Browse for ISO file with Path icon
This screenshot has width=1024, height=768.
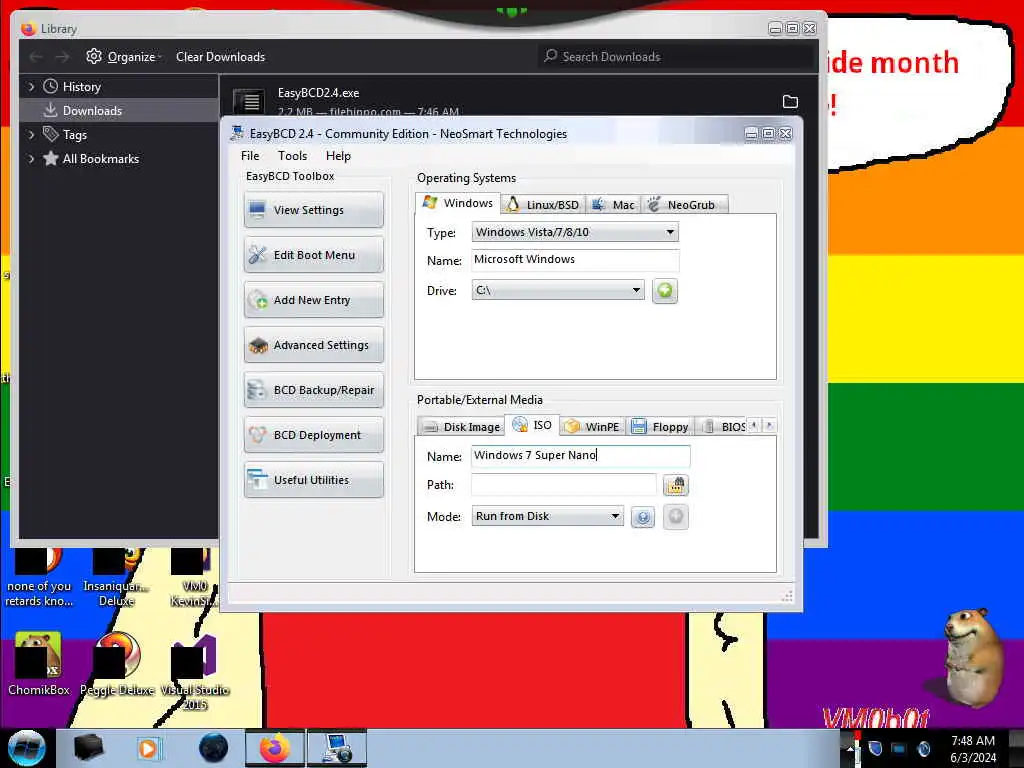pyautogui.click(x=675, y=485)
